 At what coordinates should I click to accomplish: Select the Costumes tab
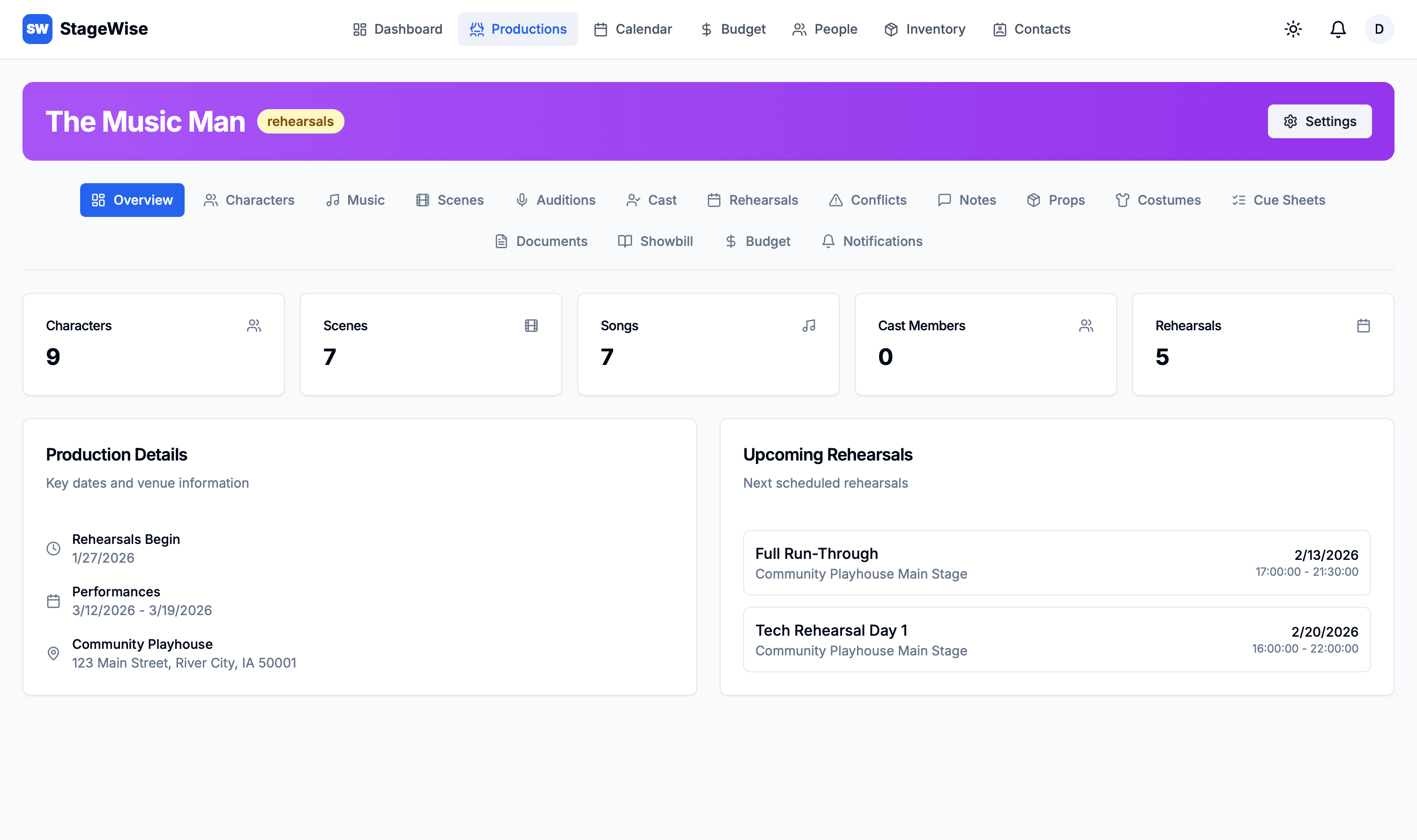pyautogui.click(x=1158, y=200)
